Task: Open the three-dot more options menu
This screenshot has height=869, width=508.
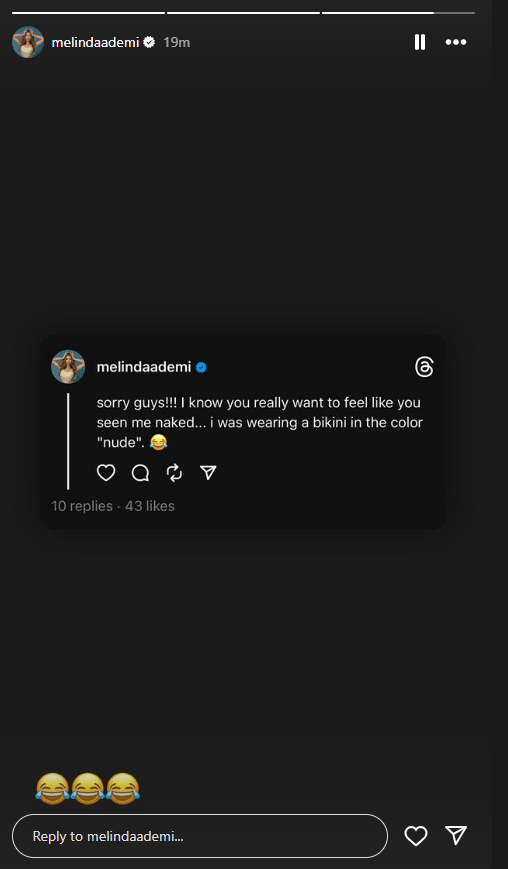Action: [456, 42]
